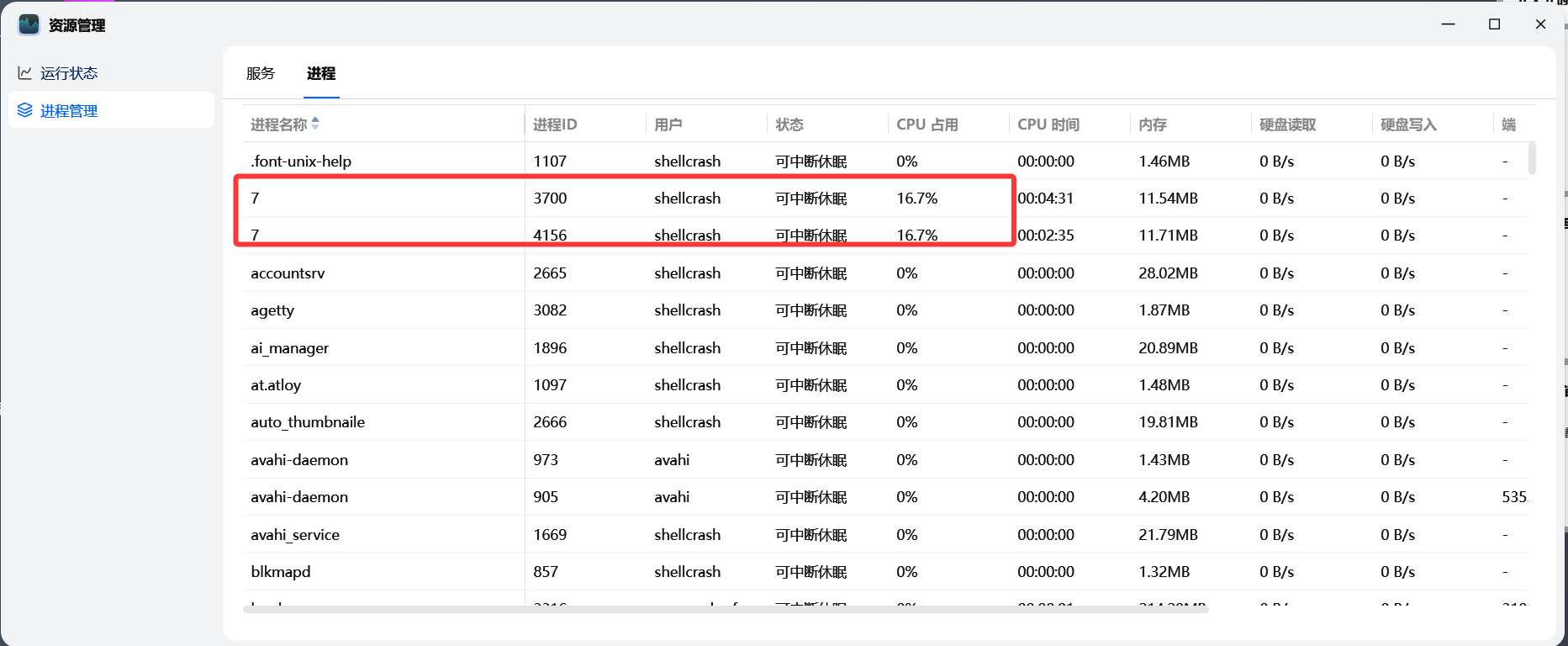This screenshot has height=646, width=1568.
Task: Click the 4.20MB memory value
Action: pyautogui.click(x=1164, y=497)
